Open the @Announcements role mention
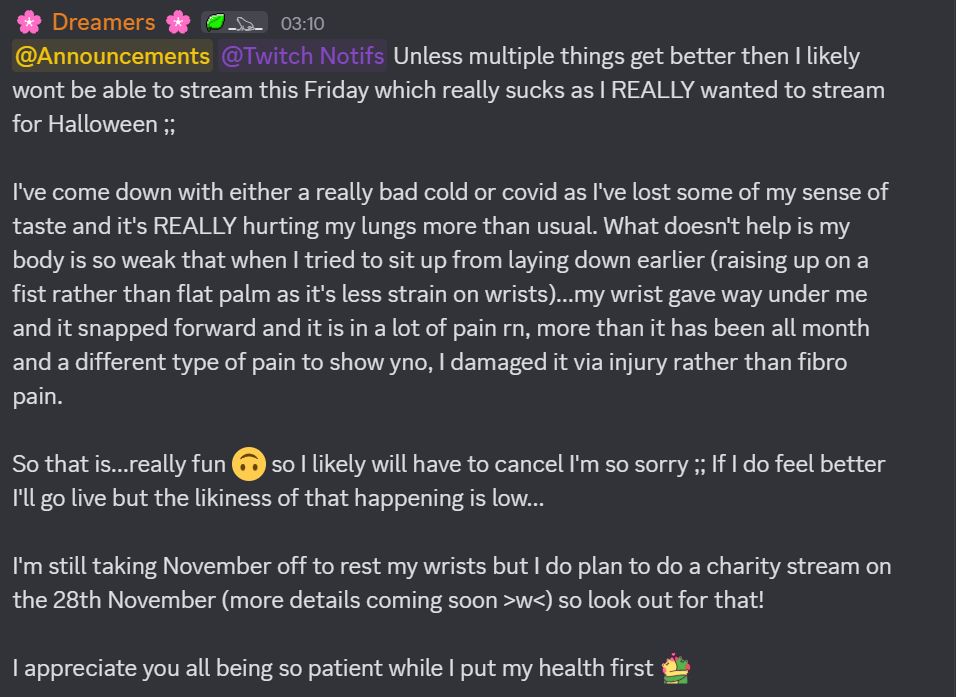This screenshot has width=956, height=697. (x=112, y=56)
